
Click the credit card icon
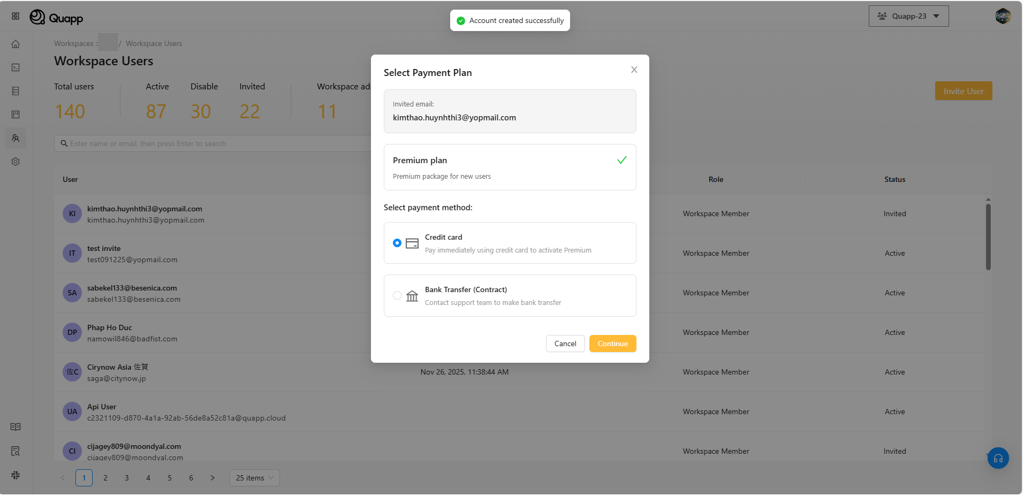click(412, 243)
